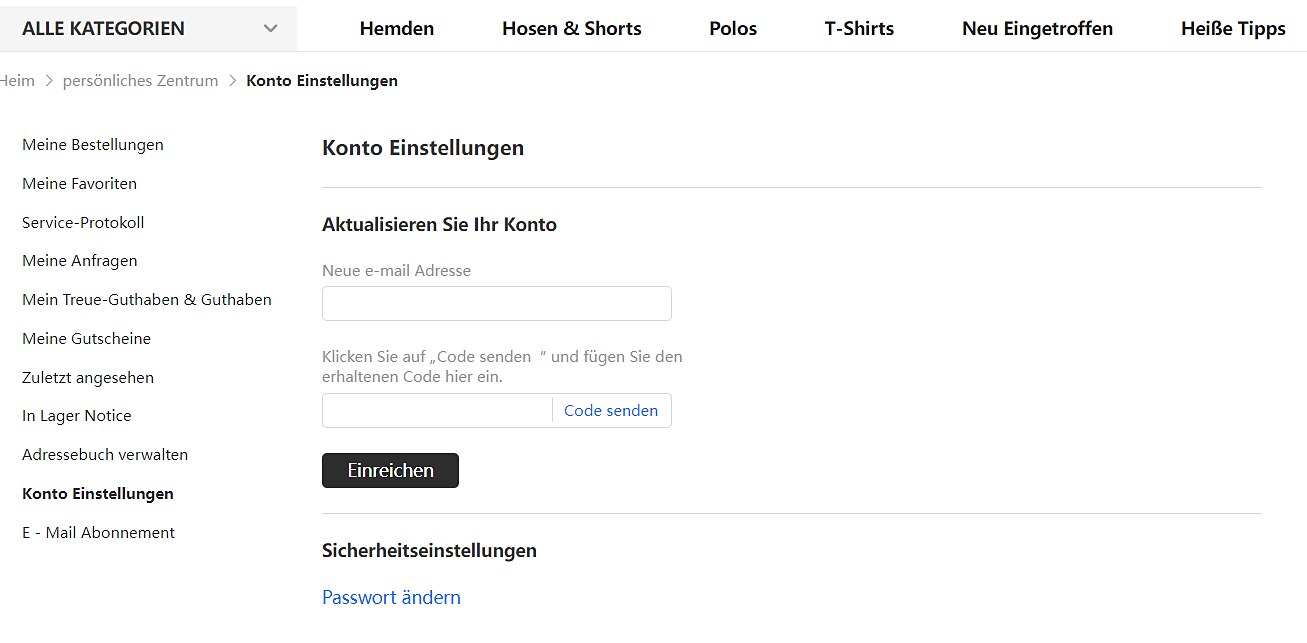Viewport: 1307px width, 643px height.
Task: Expand the ALLE KATEGORIEN dropdown chevron
Action: (270, 29)
